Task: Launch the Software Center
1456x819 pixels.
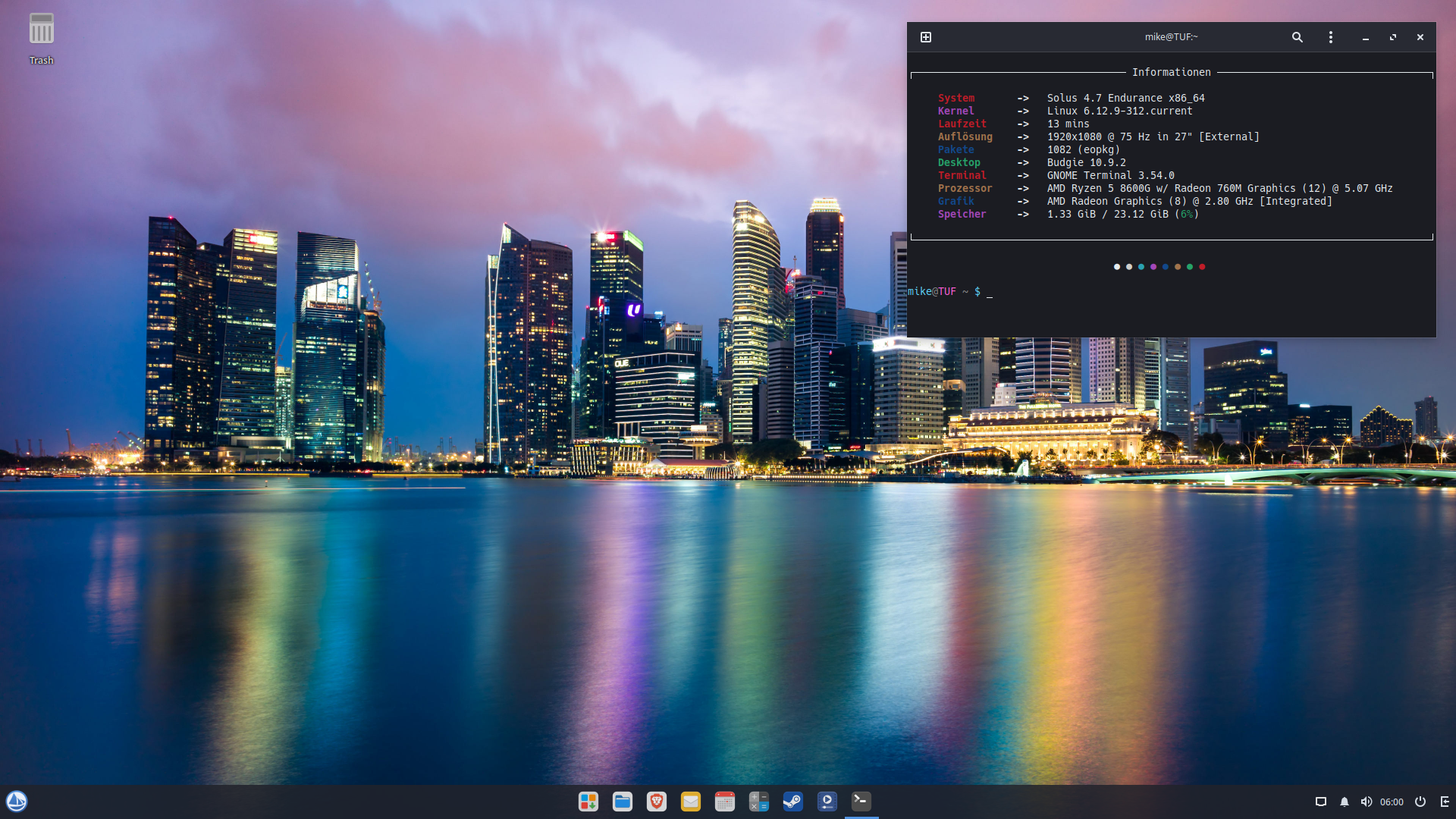Action: click(x=588, y=802)
